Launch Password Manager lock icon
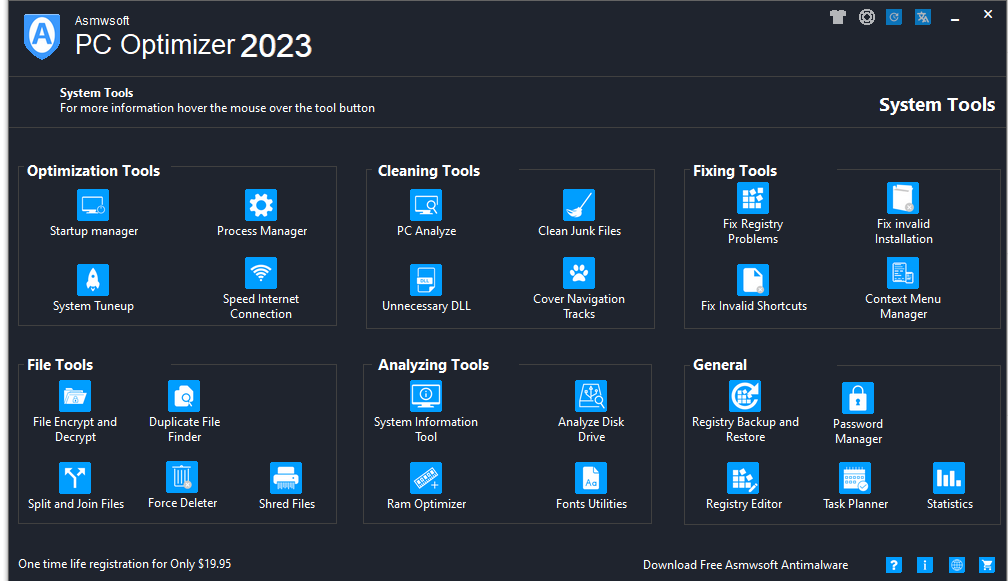 (x=858, y=398)
